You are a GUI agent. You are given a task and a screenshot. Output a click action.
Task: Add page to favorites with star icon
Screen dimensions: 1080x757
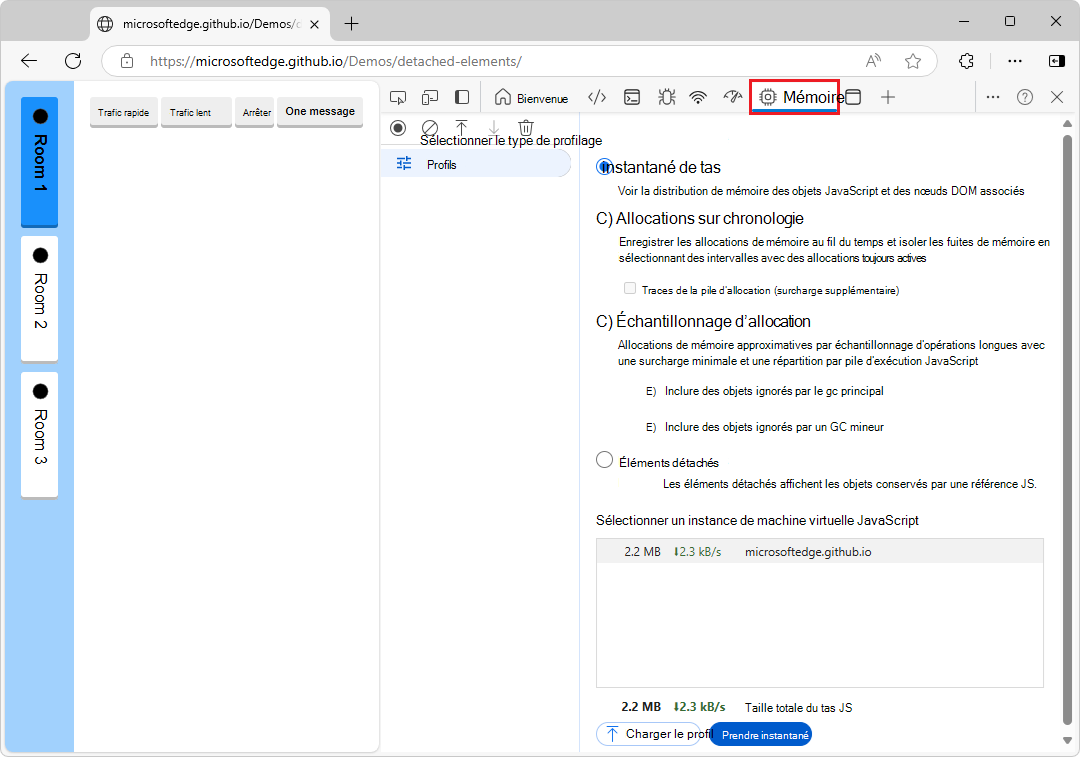[x=913, y=61]
